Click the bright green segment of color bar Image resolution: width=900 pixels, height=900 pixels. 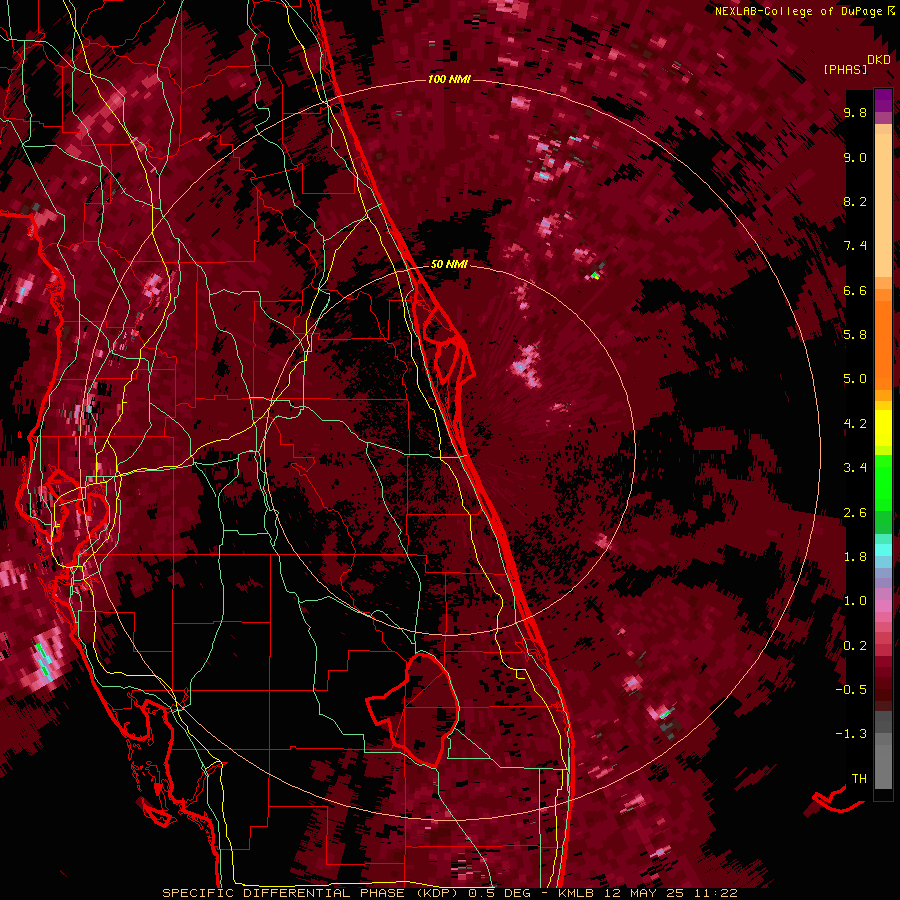click(883, 482)
